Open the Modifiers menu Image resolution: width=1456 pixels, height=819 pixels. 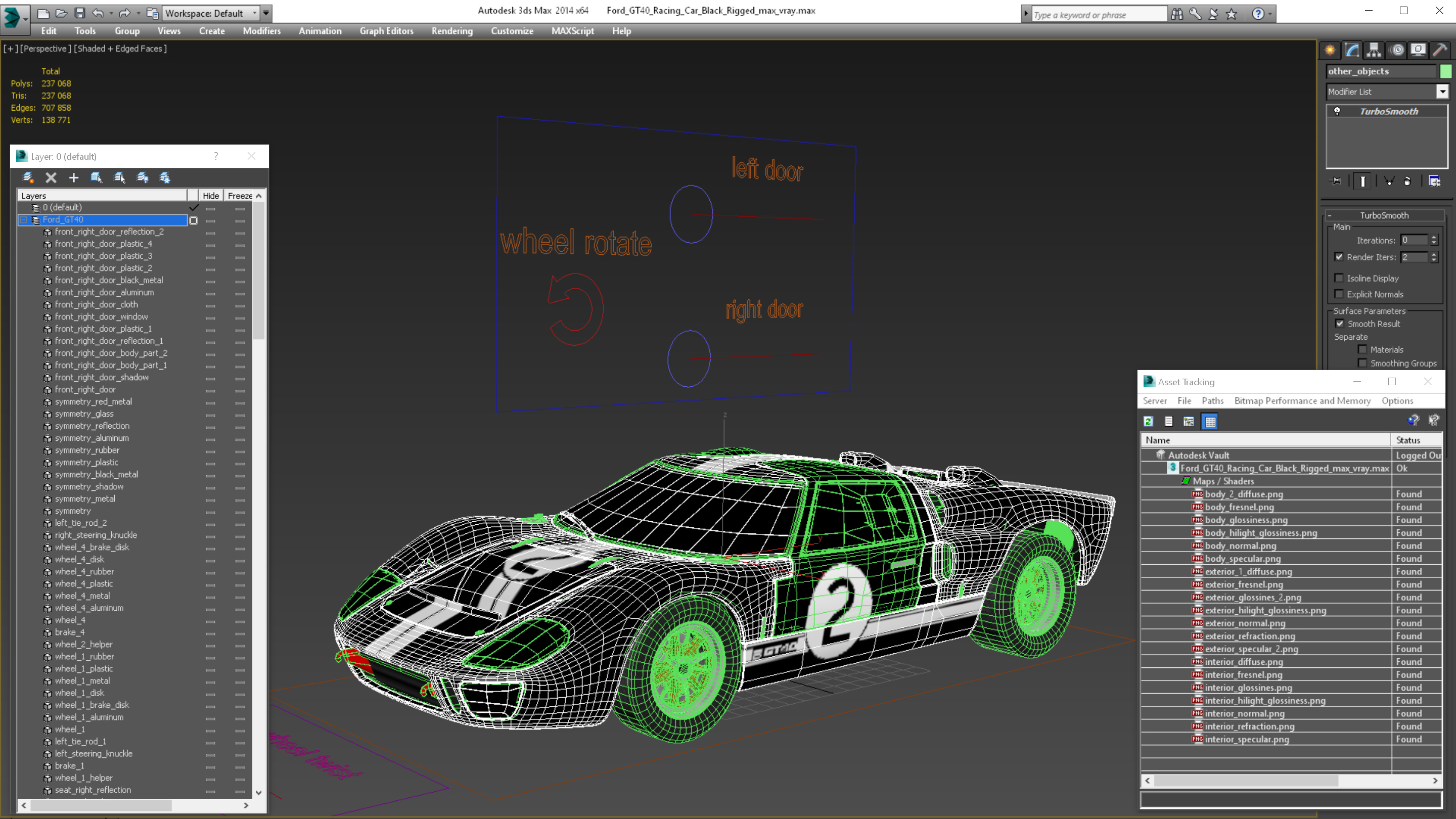[262, 31]
